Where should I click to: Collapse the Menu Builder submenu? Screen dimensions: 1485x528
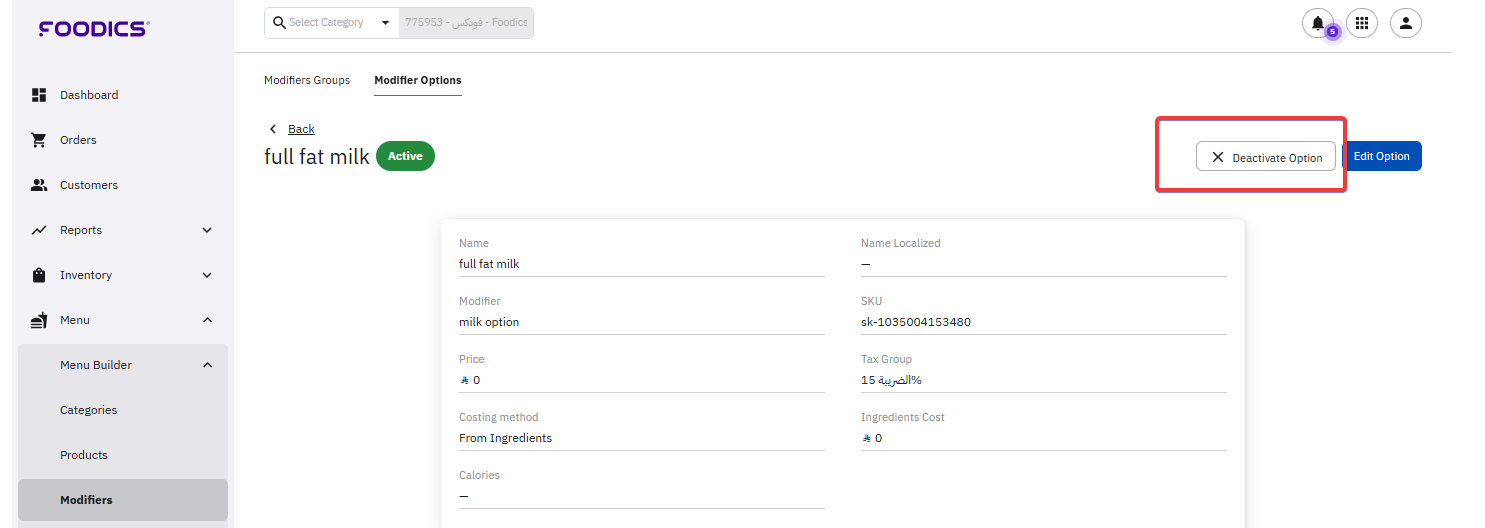pyautogui.click(x=207, y=365)
